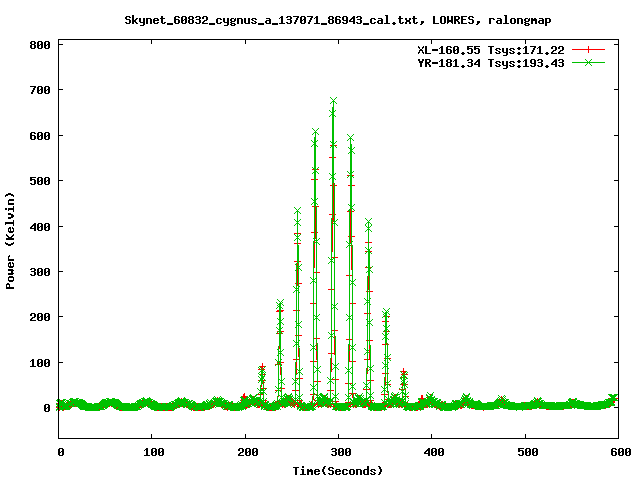Select the YR-181.34 Tsys:193.43 legend entry

491,63
